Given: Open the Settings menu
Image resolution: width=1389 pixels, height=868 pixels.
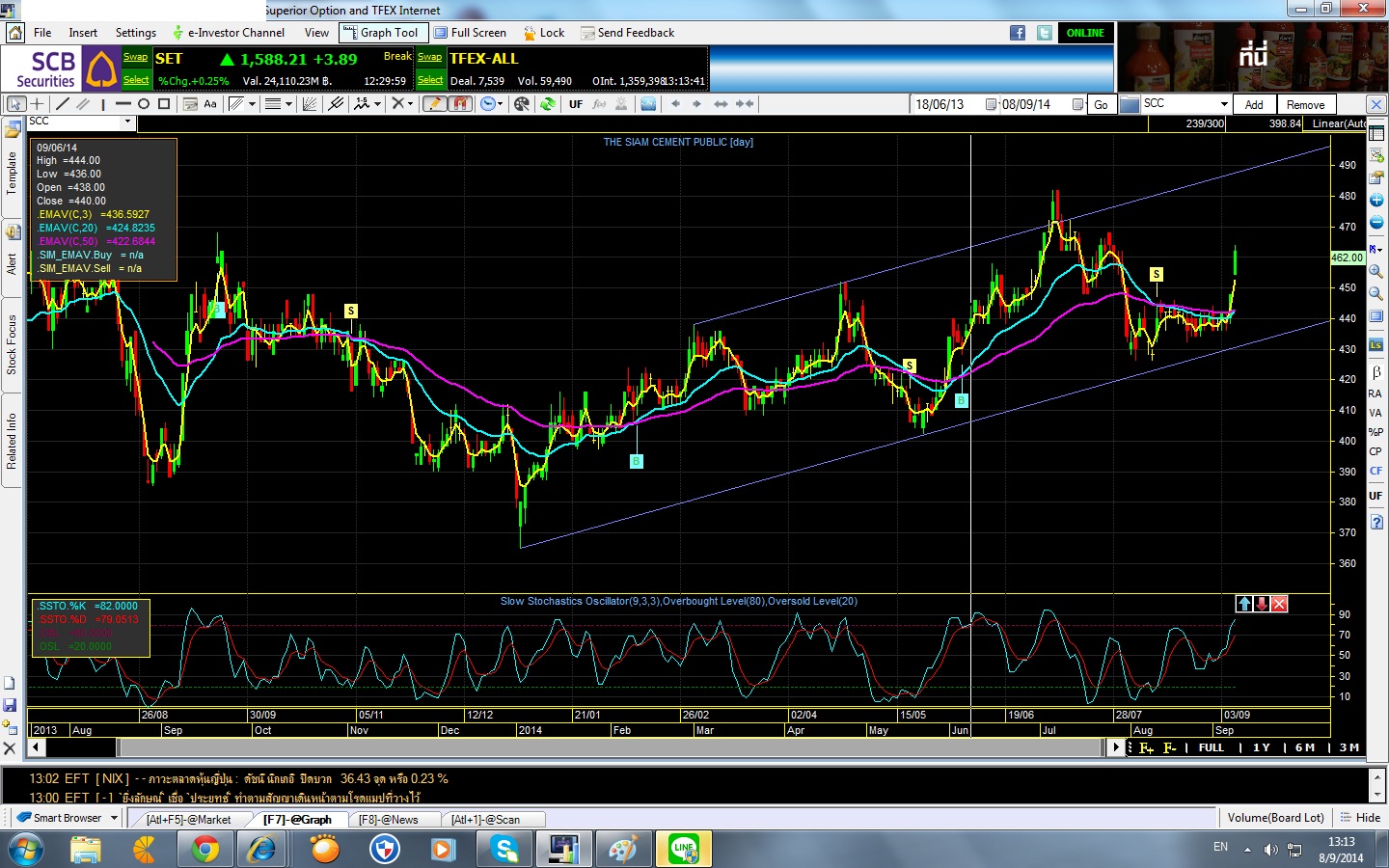Looking at the screenshot, I should point(136,33).
